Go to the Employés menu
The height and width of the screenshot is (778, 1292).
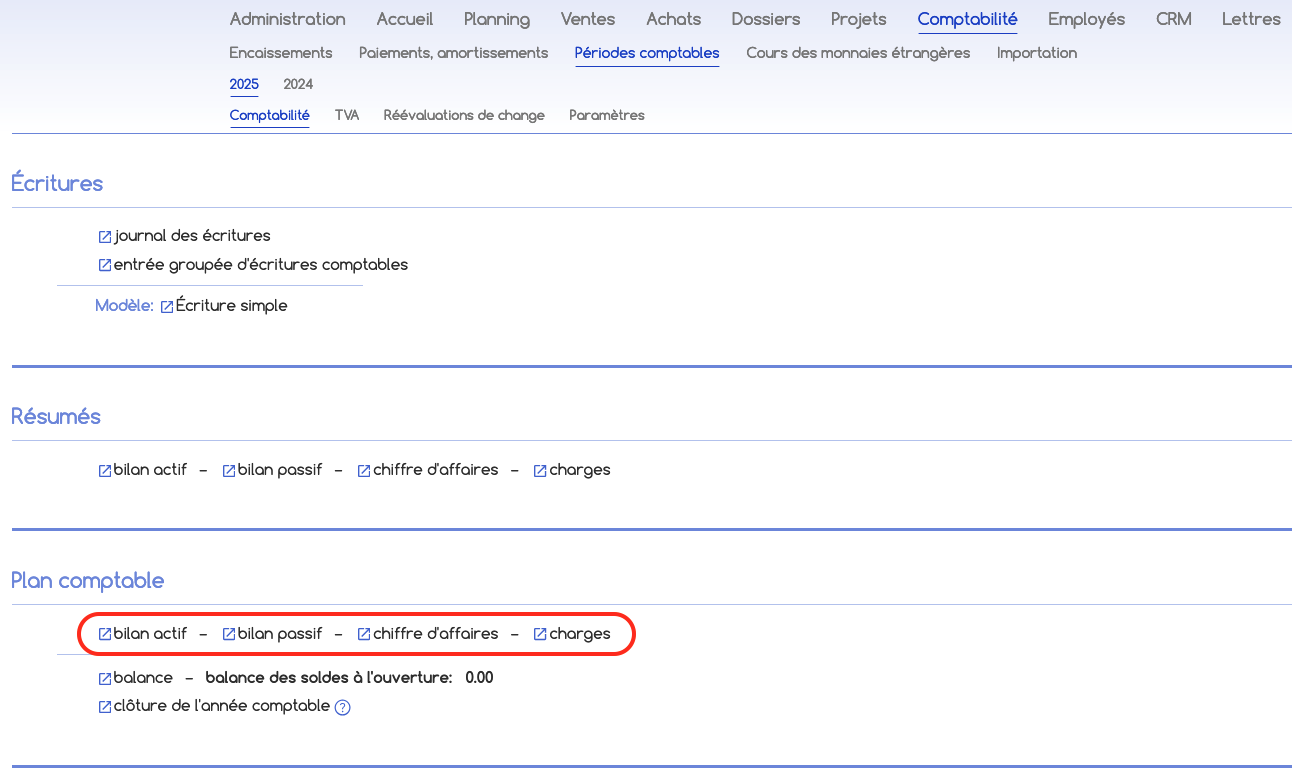(x=1086, y=19)
